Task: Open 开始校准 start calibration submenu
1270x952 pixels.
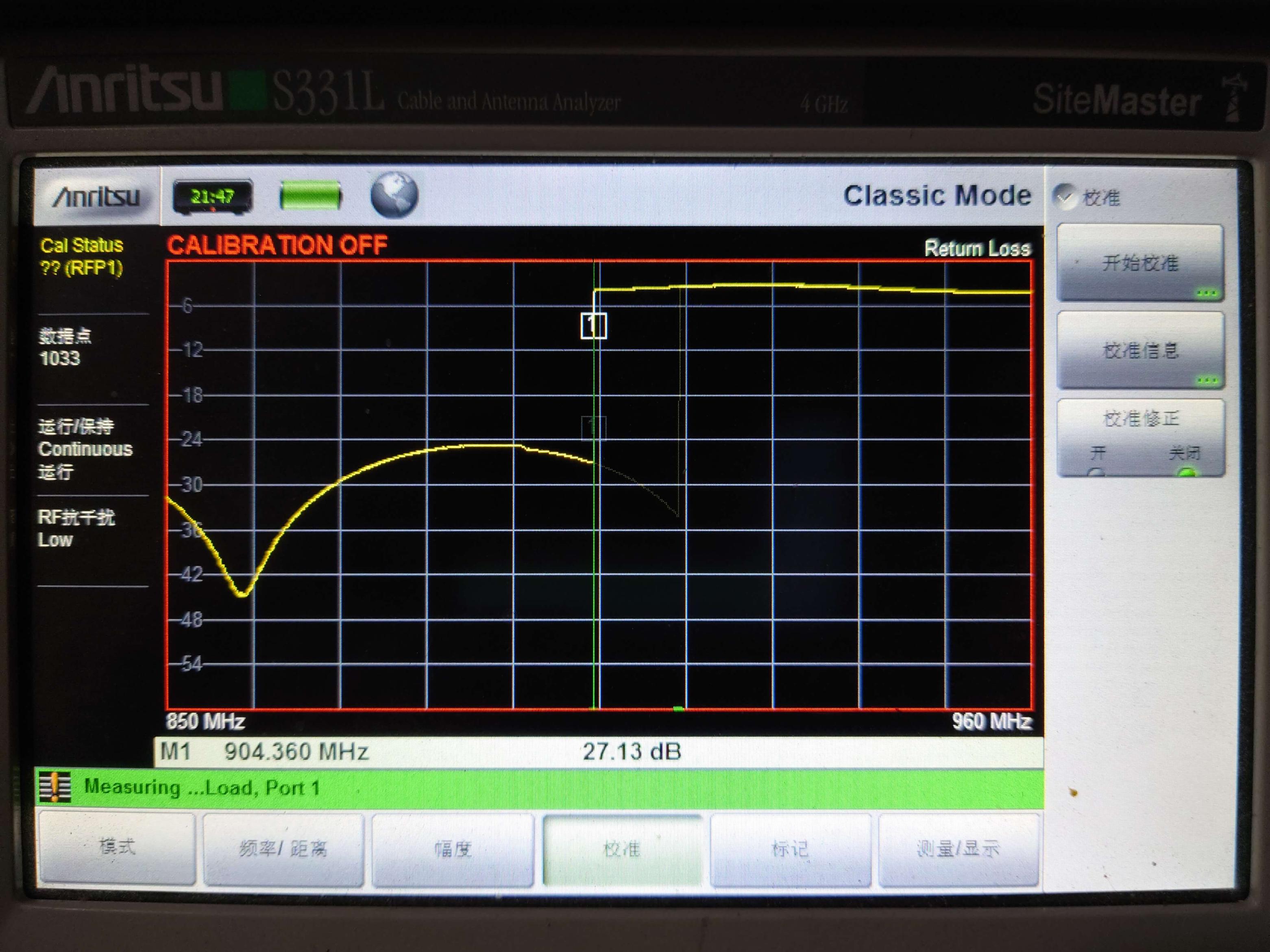Action: point(1140,263)
